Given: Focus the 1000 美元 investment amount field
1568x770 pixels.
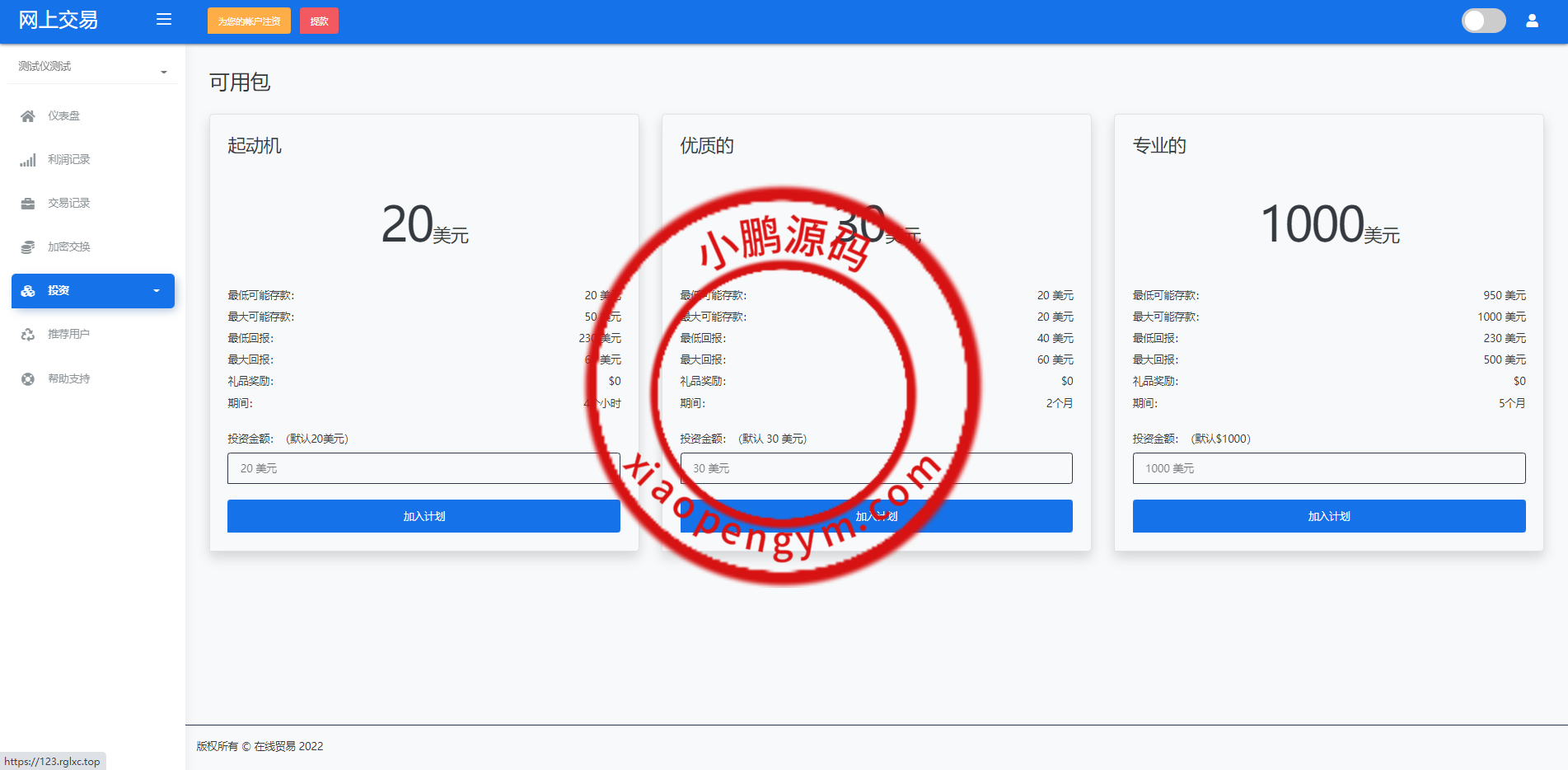Looking at the screenshot, I should tap(1328, 468).
